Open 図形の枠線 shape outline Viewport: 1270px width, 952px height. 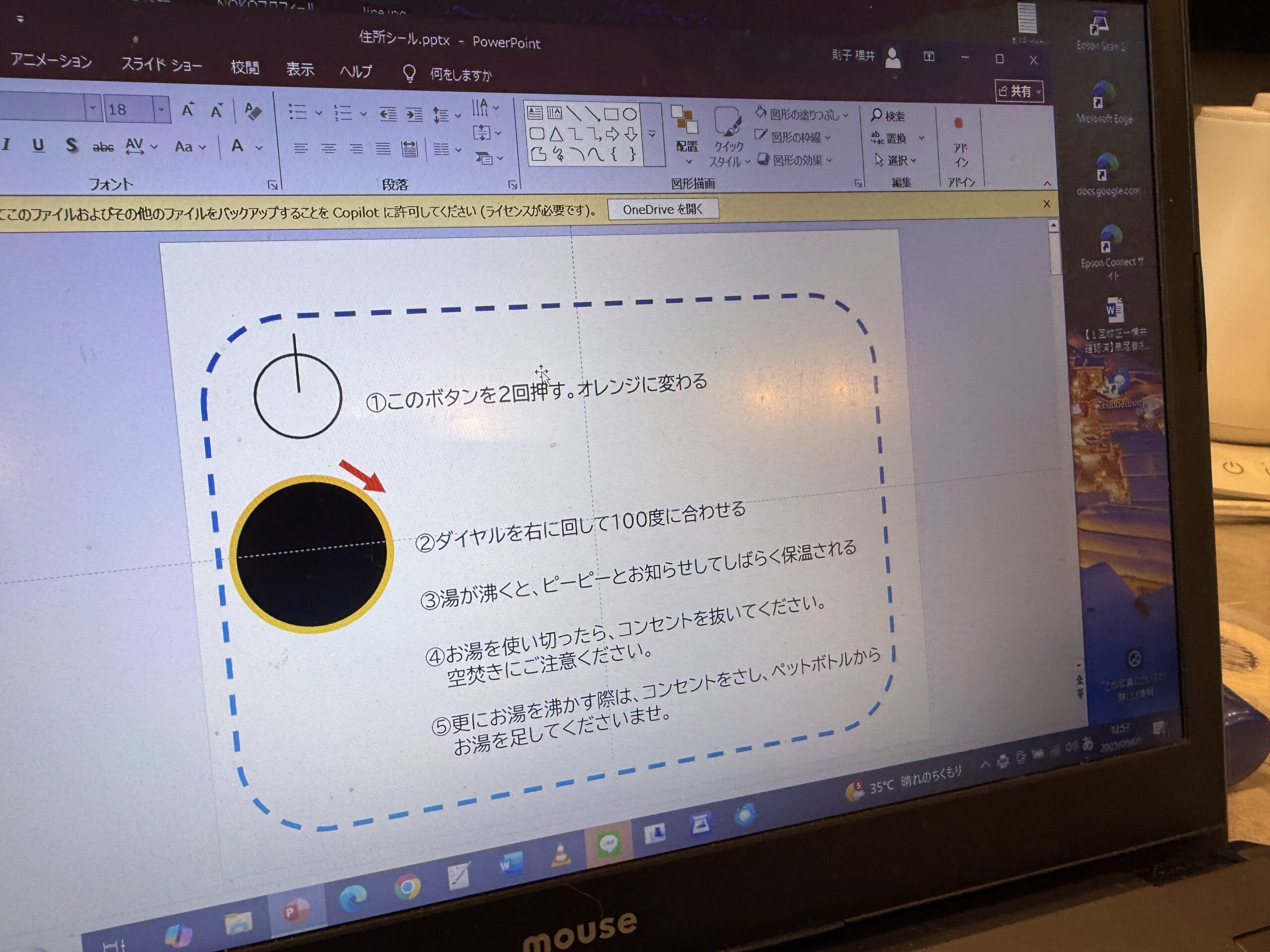tap(792, 136)
